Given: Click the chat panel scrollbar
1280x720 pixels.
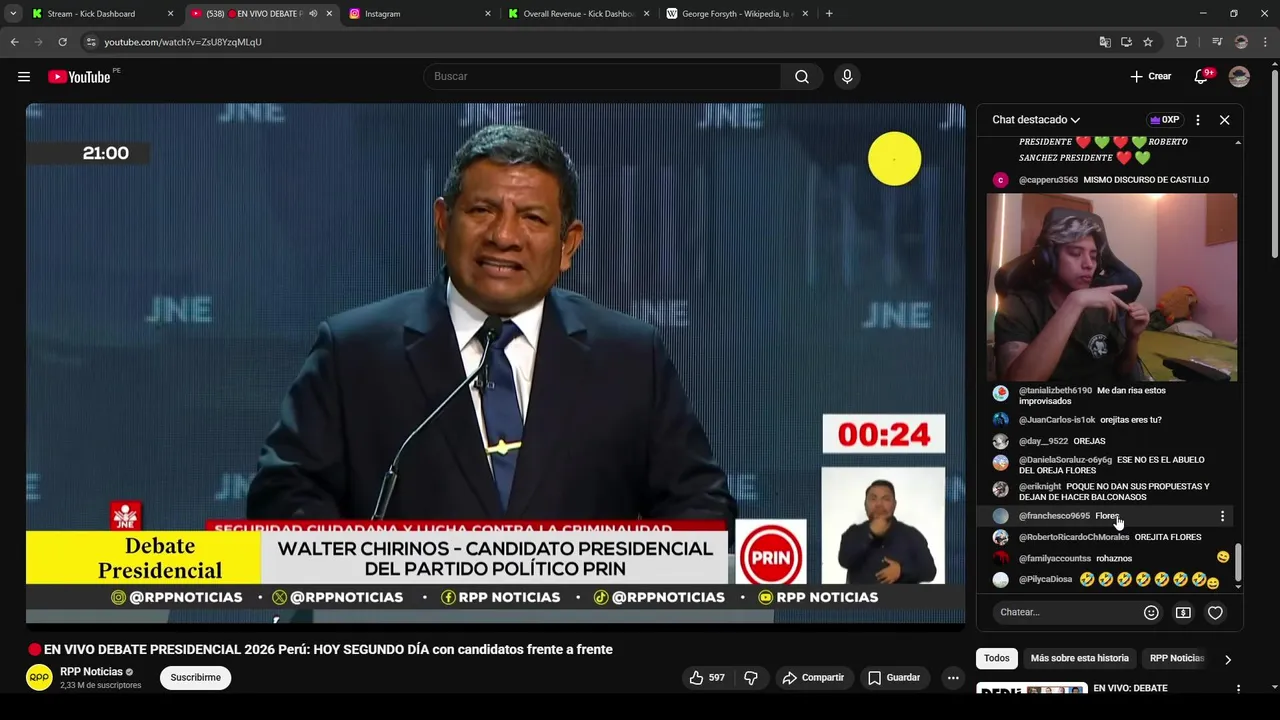Looking at the screenshot, I should pyautogui.click(x=1238, y=561).
